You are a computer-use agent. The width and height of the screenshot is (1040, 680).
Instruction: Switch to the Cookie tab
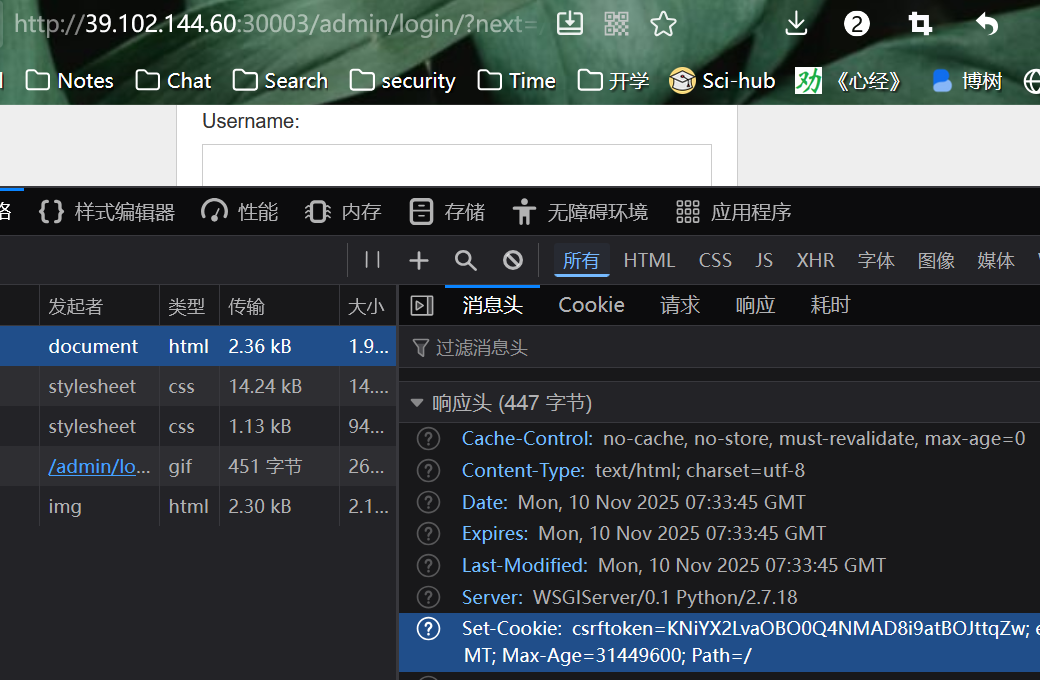(591, 305)
